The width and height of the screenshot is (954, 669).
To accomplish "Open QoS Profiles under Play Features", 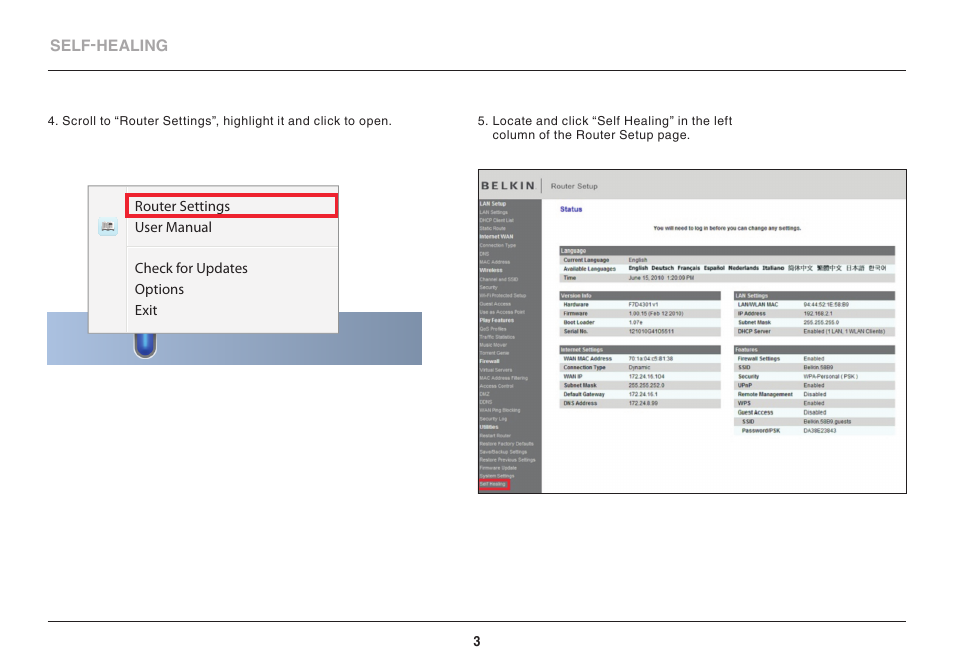I will click(x=493, y=328).
